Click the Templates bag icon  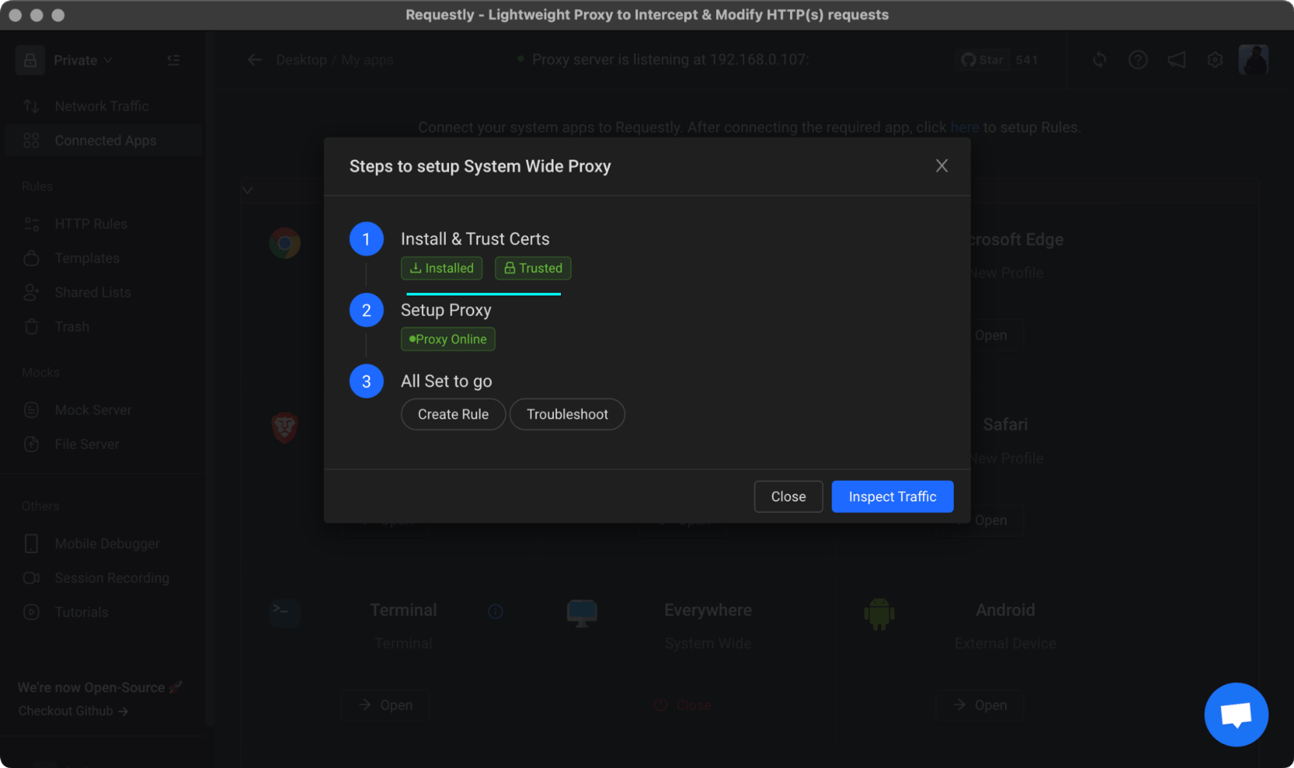pos(31,258)
